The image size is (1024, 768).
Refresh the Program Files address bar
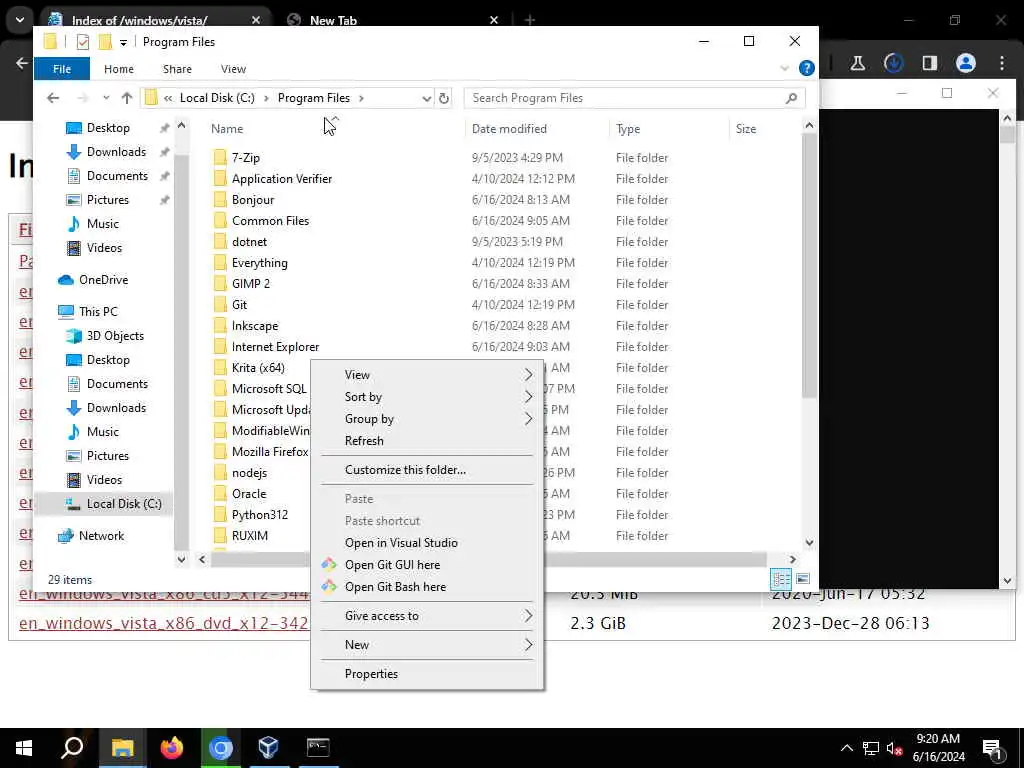click(x=444, y=98)
